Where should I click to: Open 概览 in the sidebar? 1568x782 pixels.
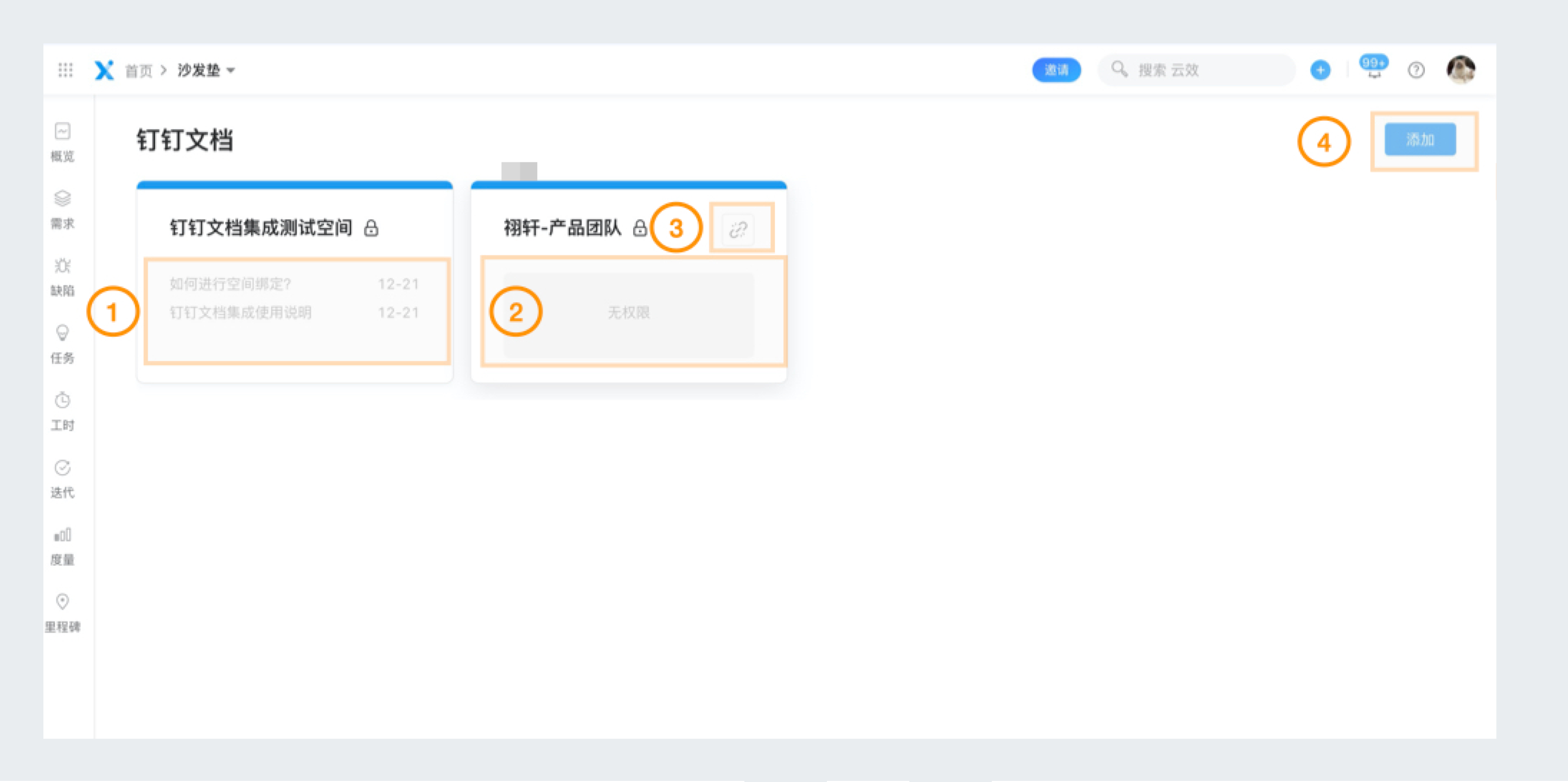(62, 143)
